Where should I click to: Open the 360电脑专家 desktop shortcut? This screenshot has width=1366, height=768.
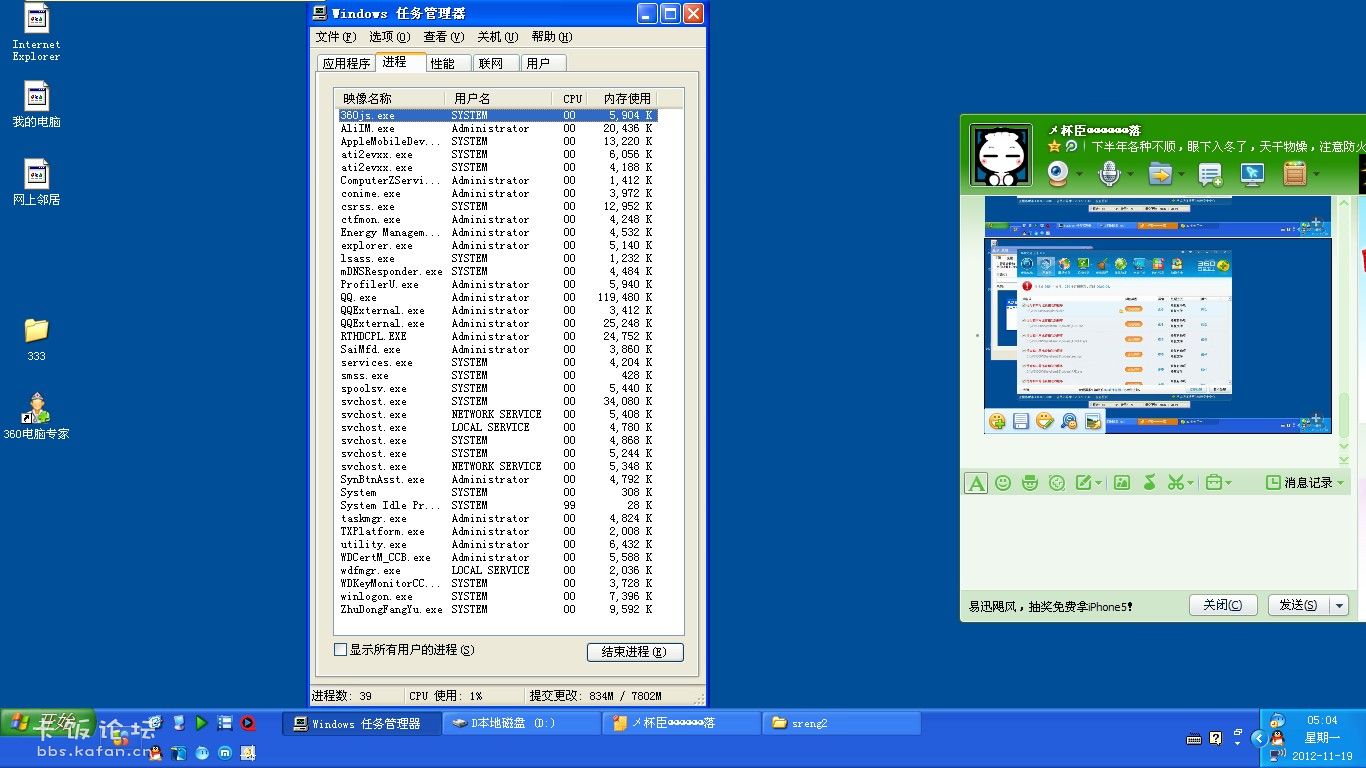pyautogui.click(x=37, y=416)
